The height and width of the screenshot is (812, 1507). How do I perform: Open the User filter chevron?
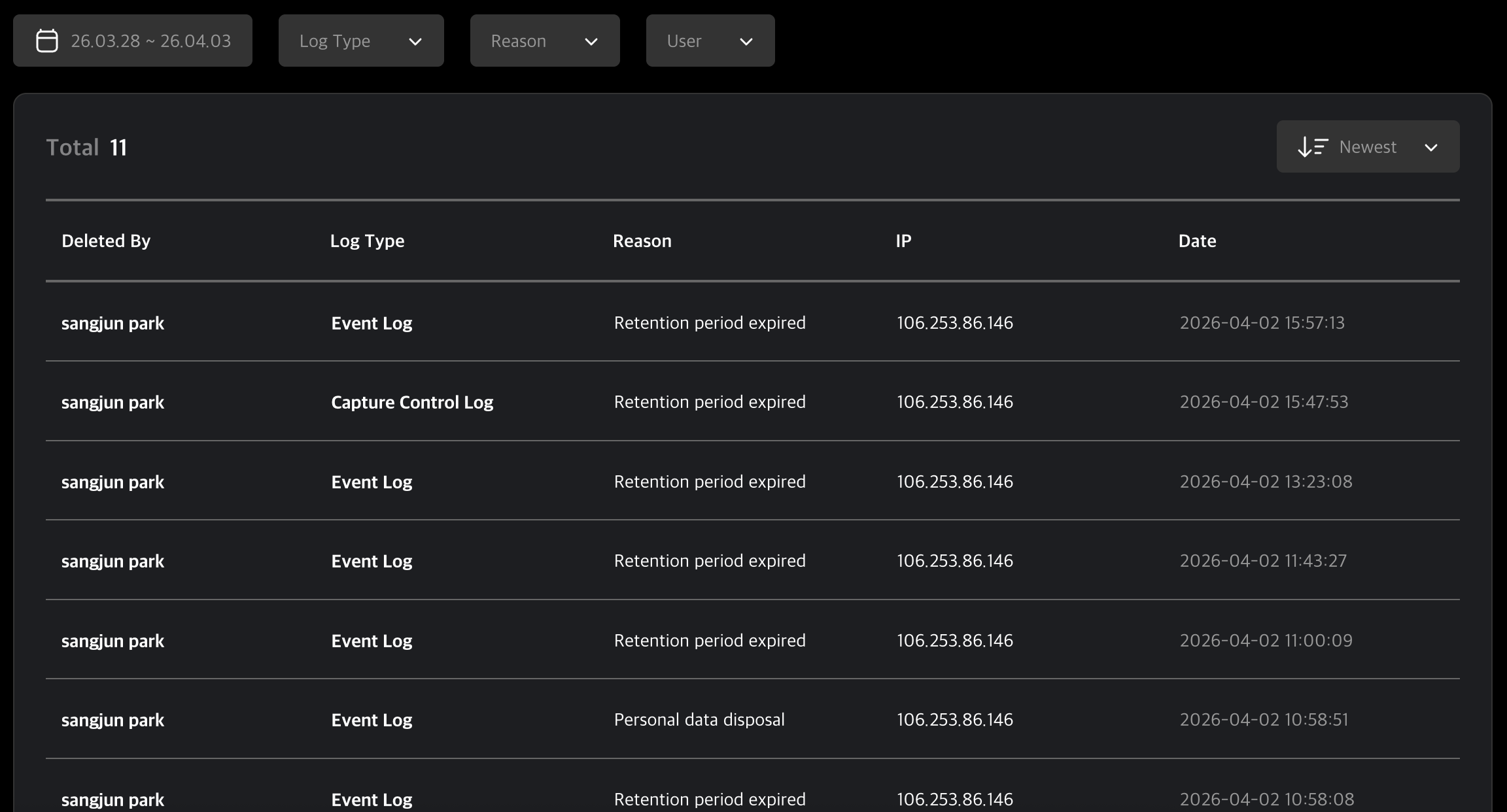[746, 41]
